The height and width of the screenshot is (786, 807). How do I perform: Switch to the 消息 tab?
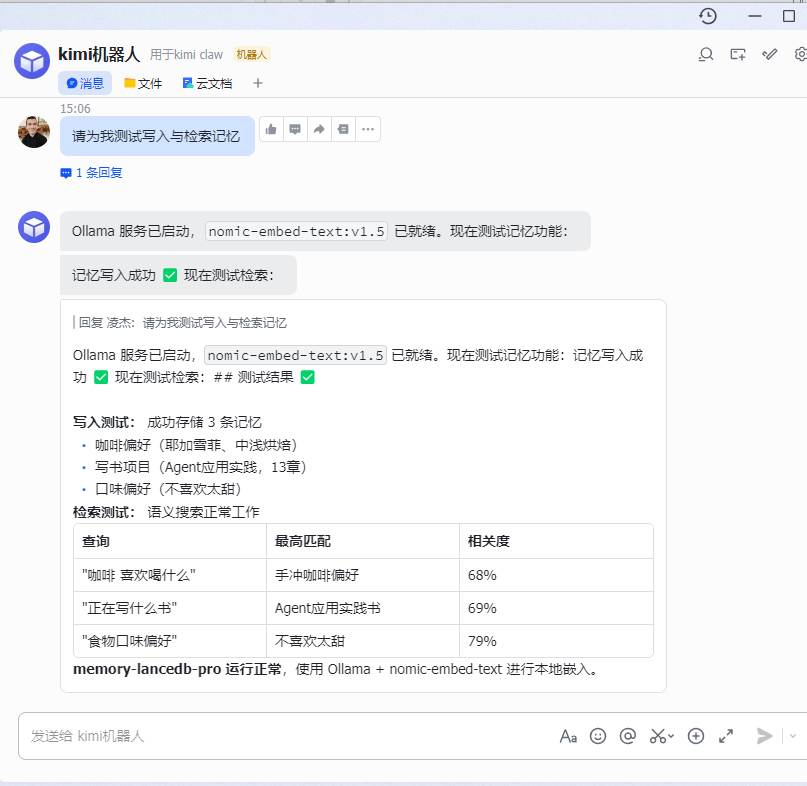click(85, 83)
